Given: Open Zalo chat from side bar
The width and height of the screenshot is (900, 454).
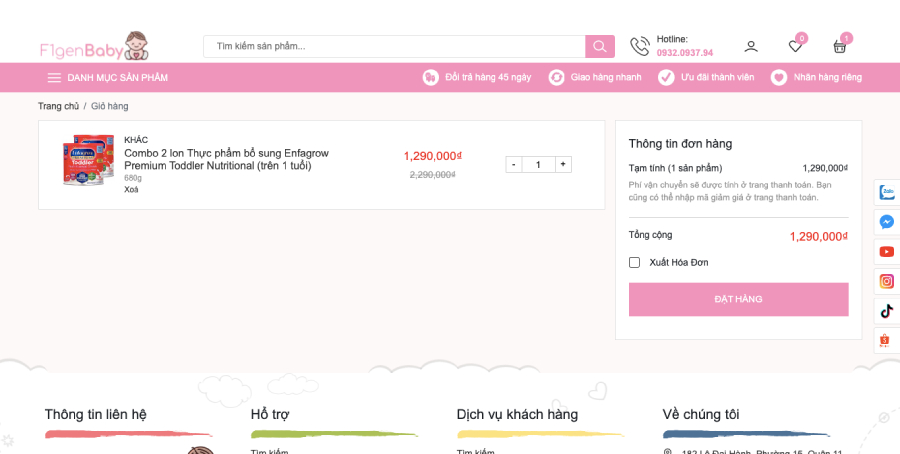Looking at the screenshot, I should click(887, 192).
